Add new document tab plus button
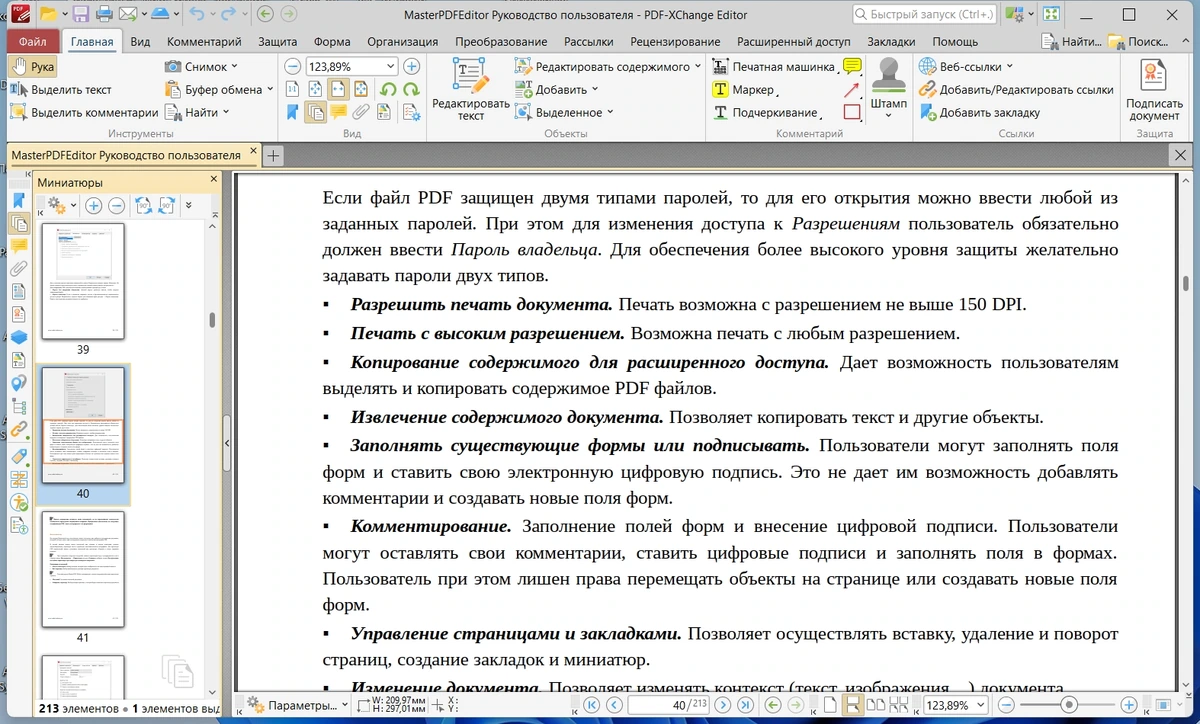The height and width of the screenshot is (724, 1200). pos(273,156)
